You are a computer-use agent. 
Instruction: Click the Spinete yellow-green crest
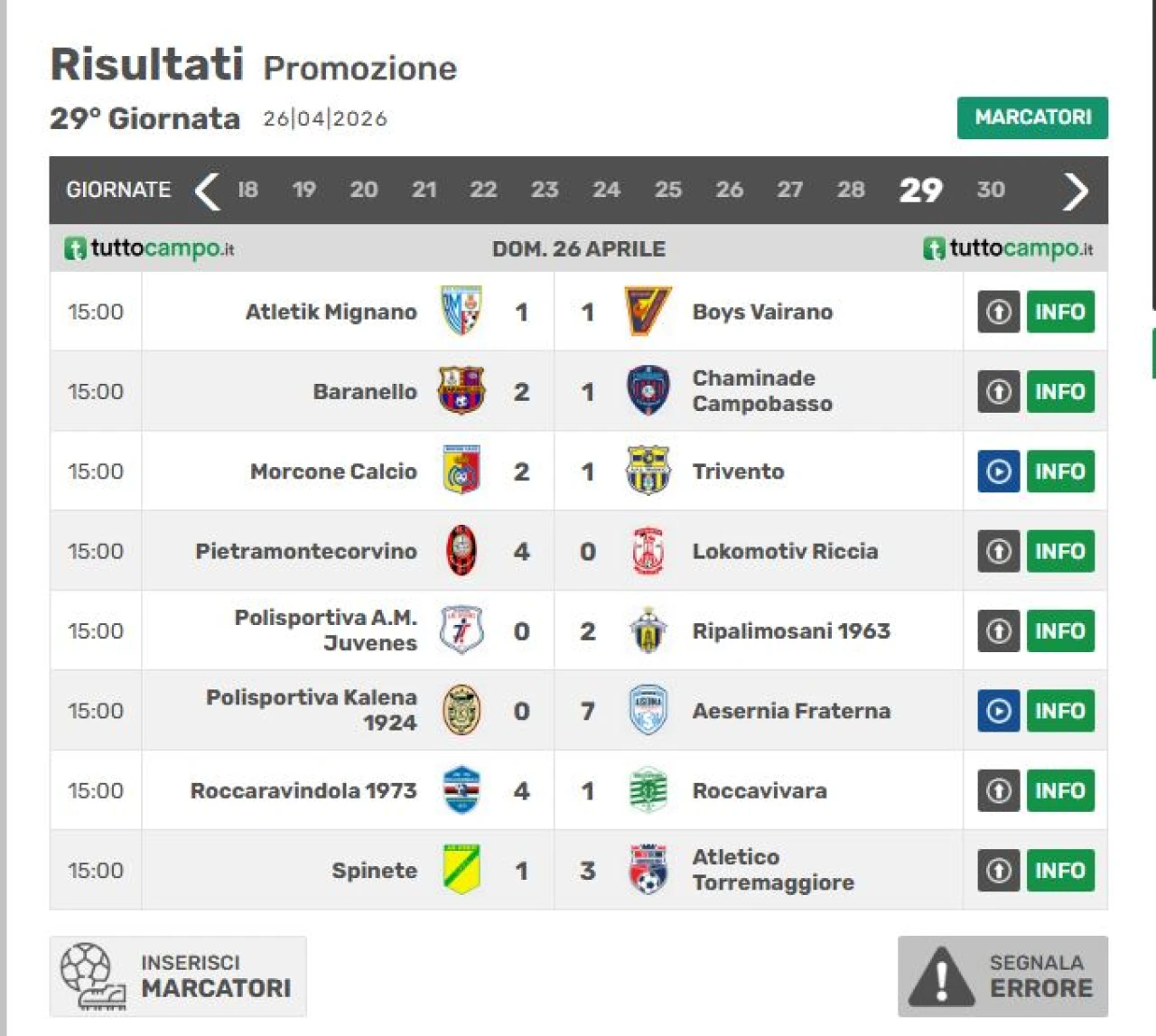pyautogui.click(x=461, y=870)
